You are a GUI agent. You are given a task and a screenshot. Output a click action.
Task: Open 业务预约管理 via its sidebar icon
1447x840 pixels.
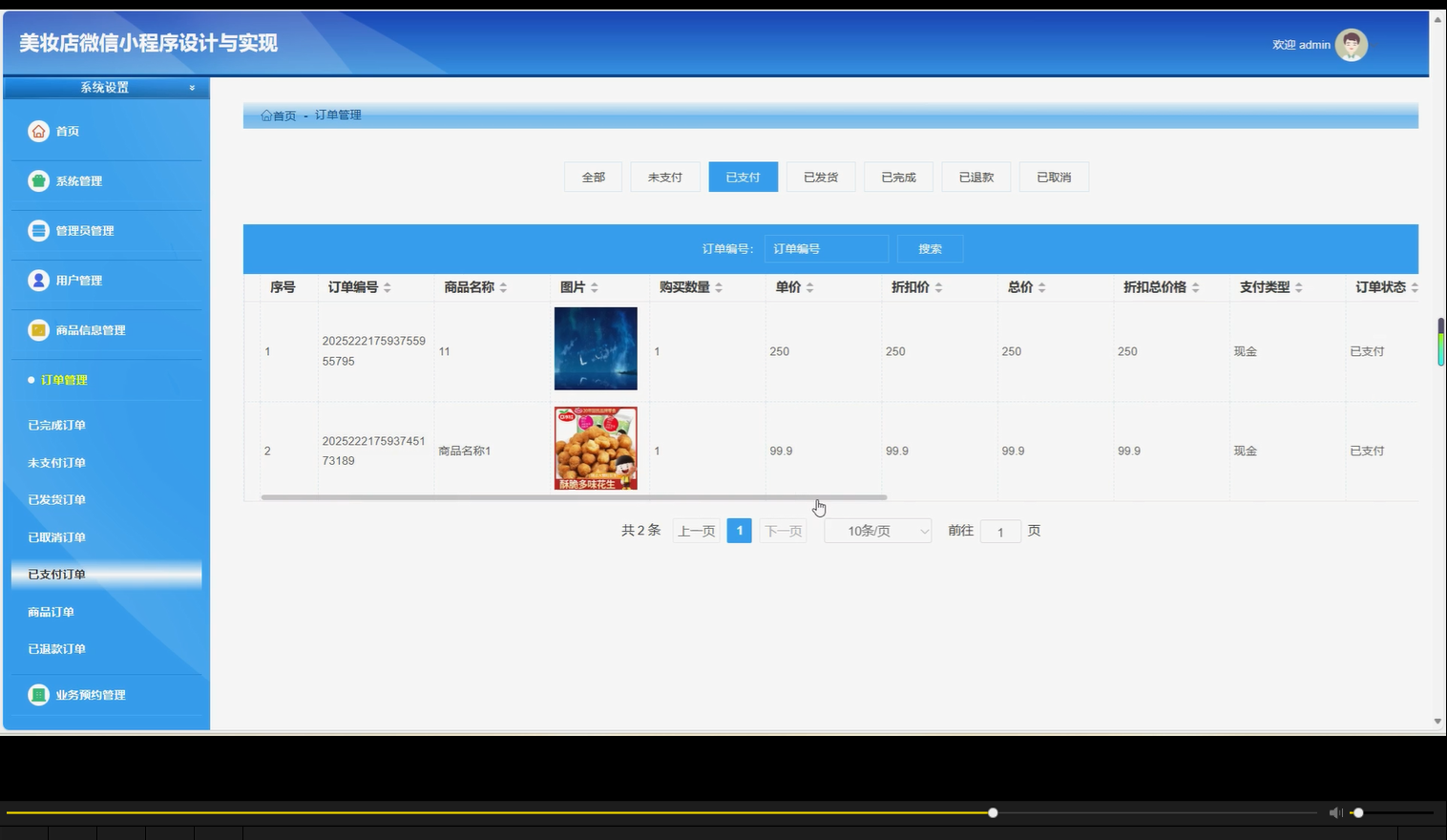pos(38,695)
